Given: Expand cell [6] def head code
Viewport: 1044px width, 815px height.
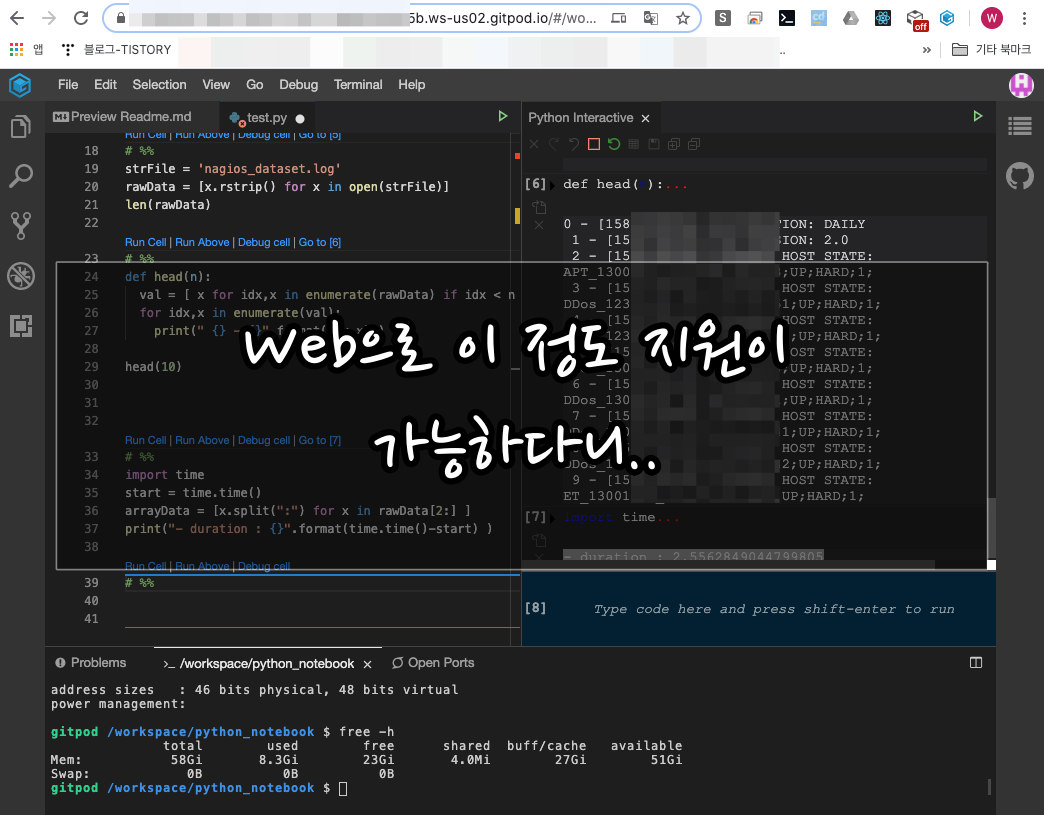Looking at the screenshot, I should coord(553,185).
